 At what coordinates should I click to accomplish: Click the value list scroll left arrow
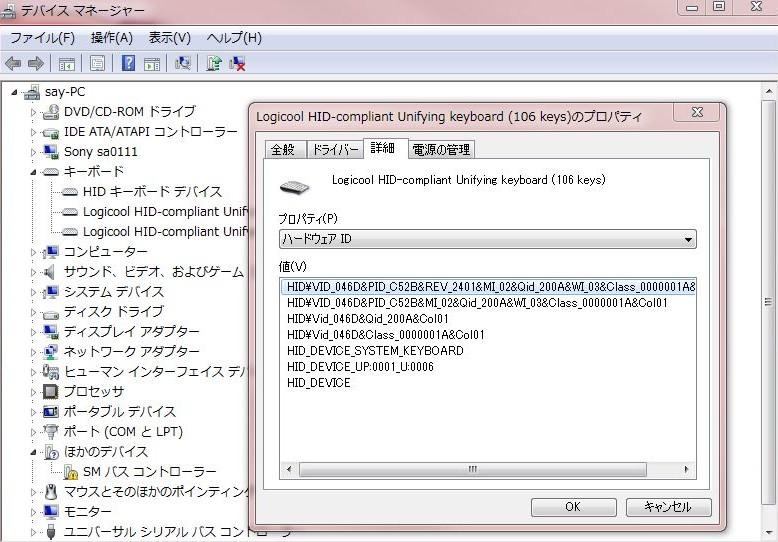coord(289,469)
